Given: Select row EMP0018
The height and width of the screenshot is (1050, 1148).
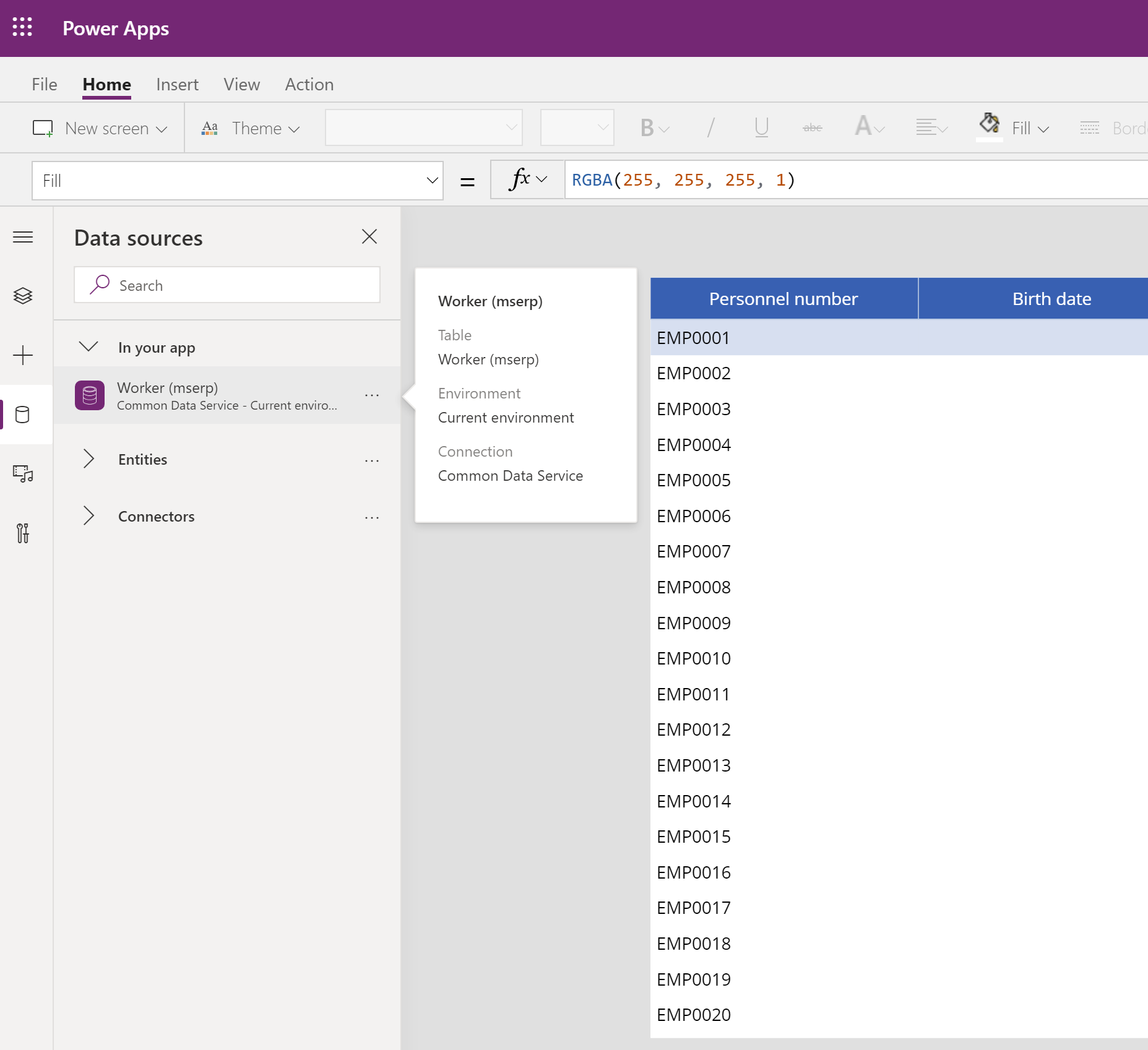Looking at the screenshot, I should click(x=899, y=944).
